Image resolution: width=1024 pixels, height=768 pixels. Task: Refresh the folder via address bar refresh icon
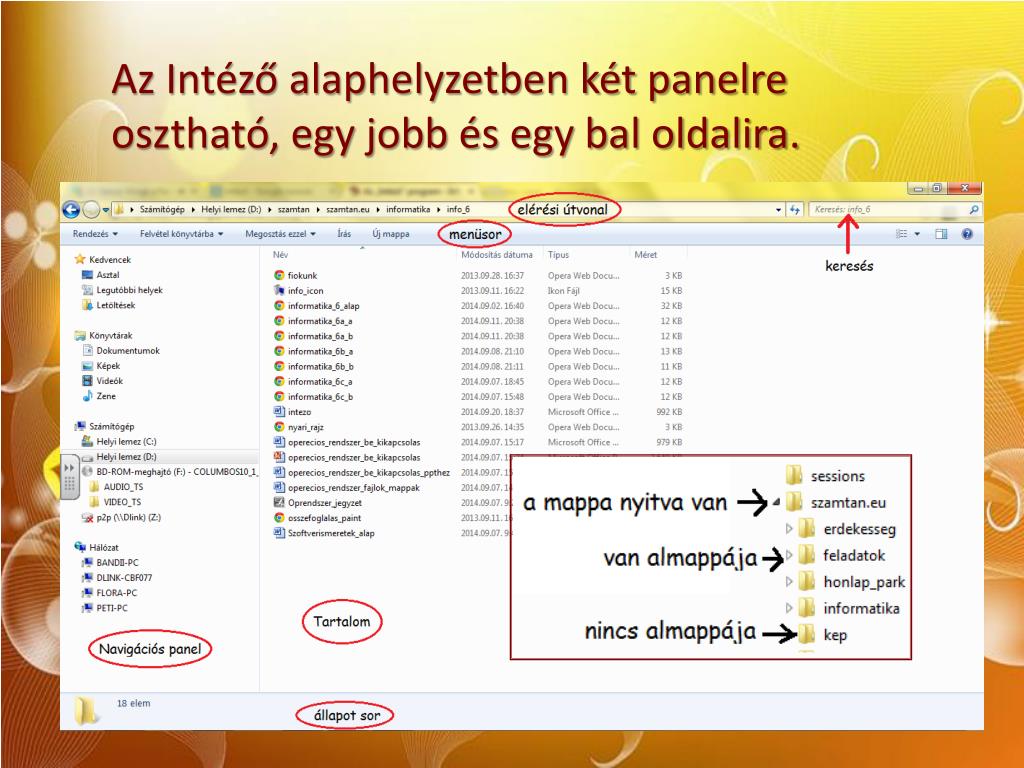795,210
